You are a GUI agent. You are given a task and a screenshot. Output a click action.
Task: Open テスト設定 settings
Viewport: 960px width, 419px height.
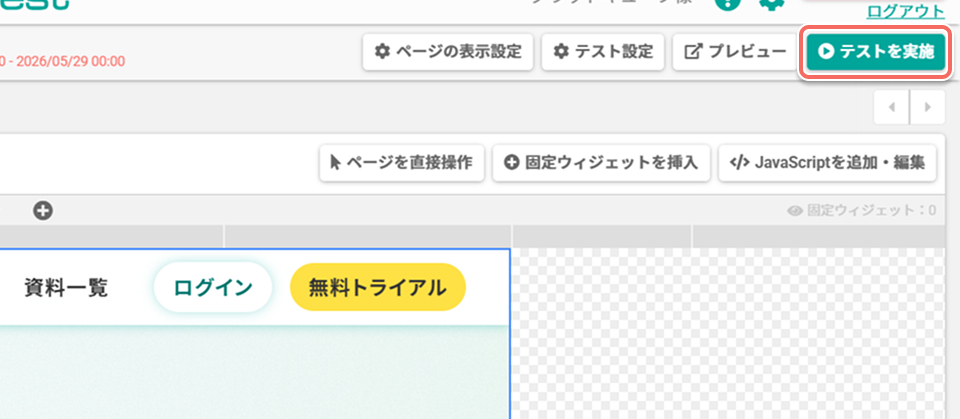point(603,52)
